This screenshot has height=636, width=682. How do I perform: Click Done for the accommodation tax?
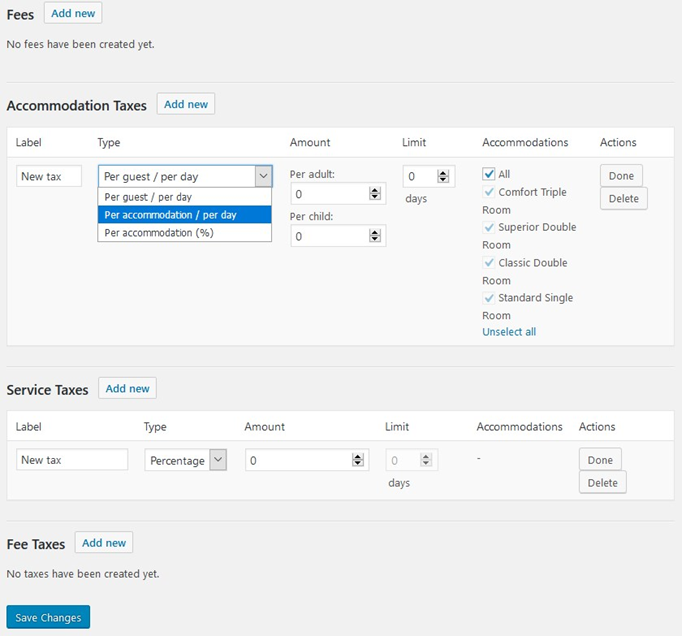[621, 176]
